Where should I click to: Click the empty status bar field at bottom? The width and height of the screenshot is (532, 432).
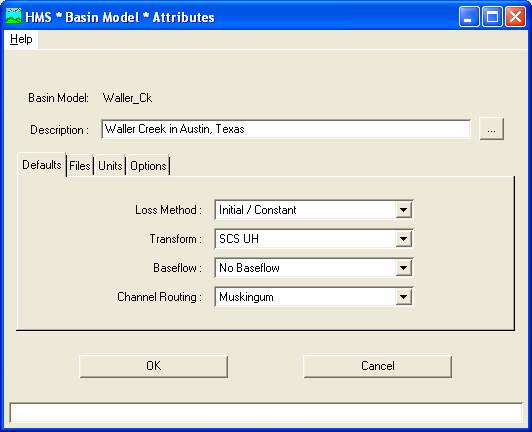266,413
